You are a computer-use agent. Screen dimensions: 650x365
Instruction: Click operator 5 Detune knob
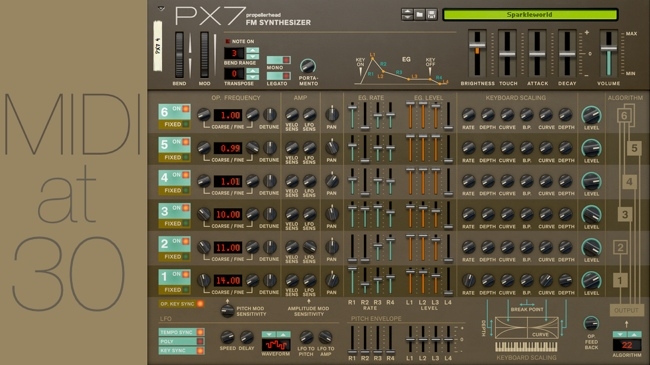269,148
